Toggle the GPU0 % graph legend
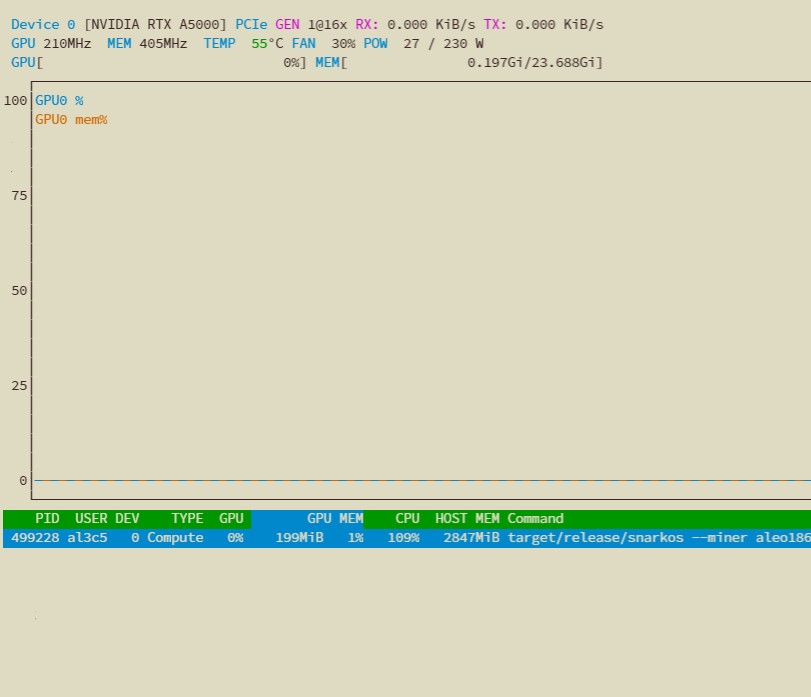The width and height of the screenshot is (811, 697). [x=58, y=100]
